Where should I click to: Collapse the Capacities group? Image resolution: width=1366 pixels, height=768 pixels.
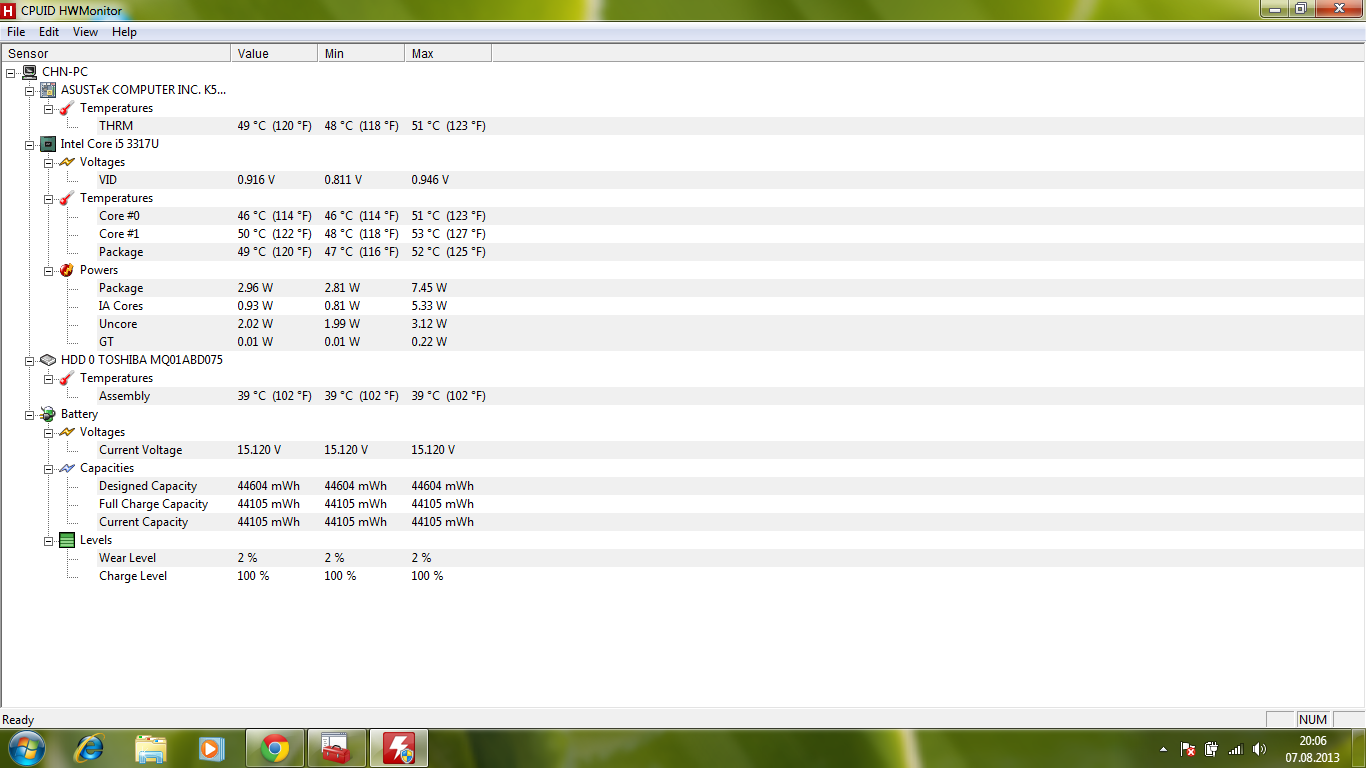pyautogui.click(x=49, y=468)
